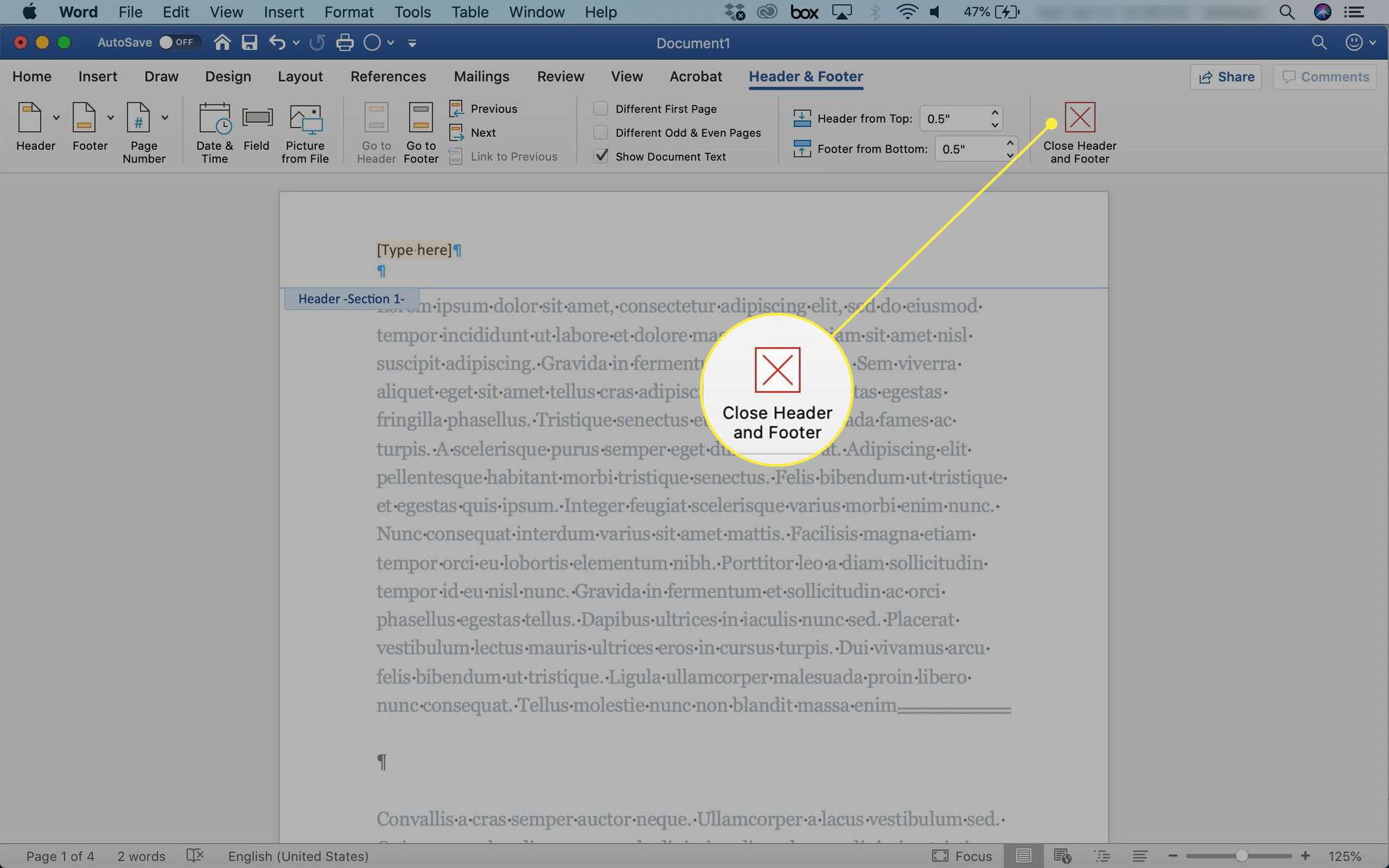This screenshot has width=1389, height=868.
Task: Open the Table menu in the menu bar
Action: 469,12
